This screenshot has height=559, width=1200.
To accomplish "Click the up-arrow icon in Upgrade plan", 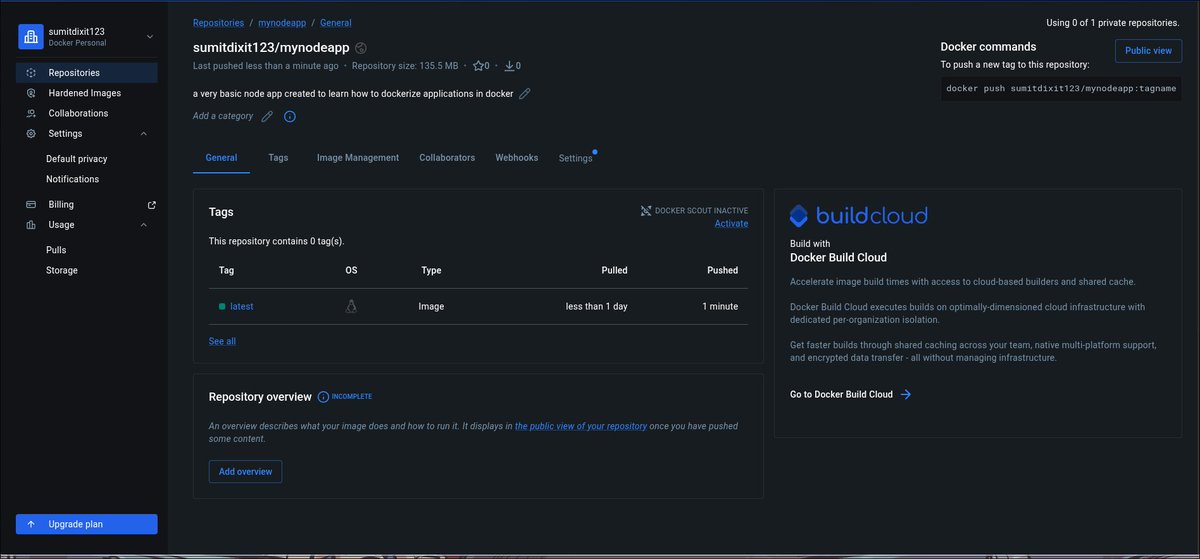I will [x=31, y=524].
